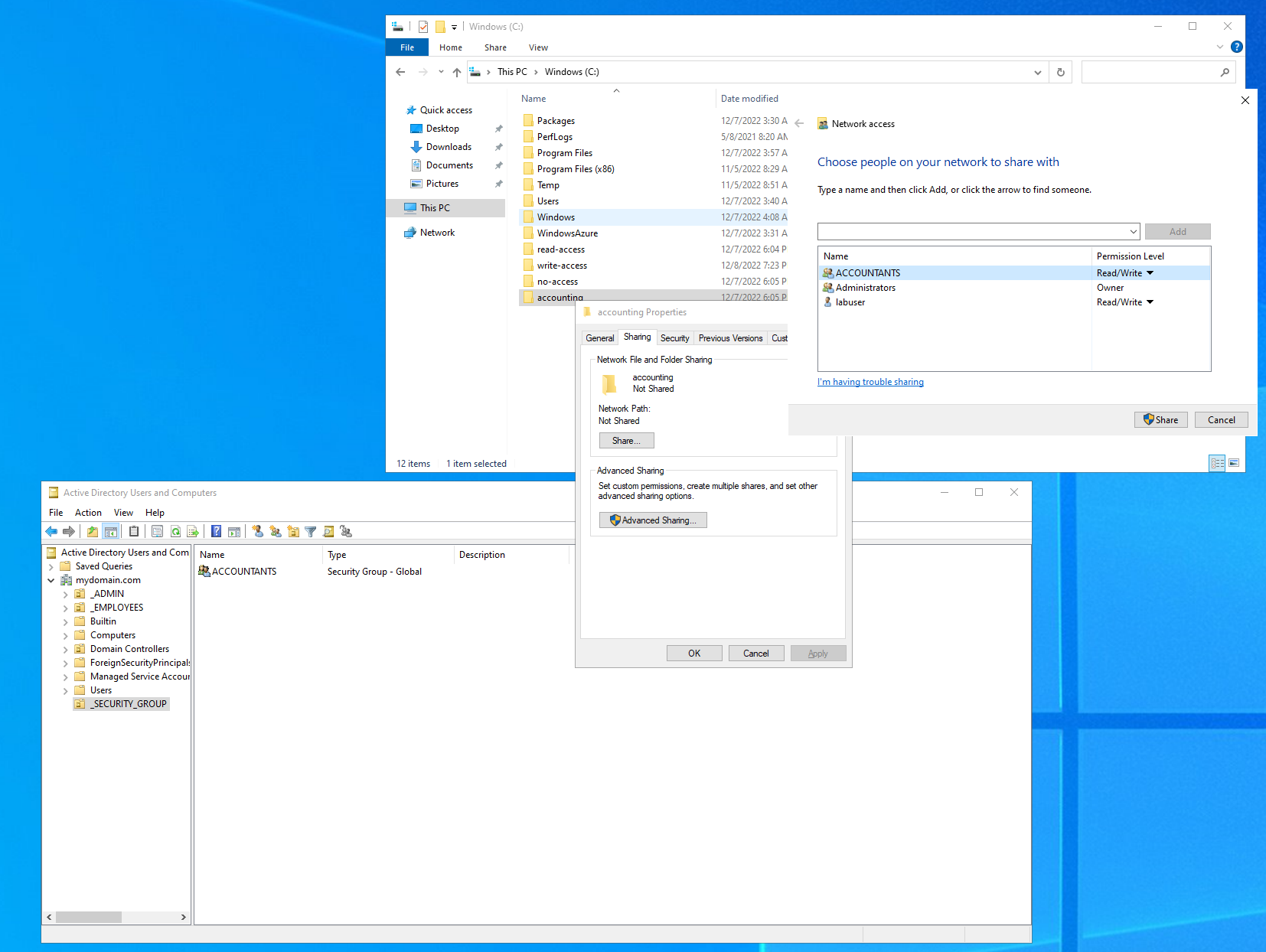Refresh the Active Directory view

[x=175, y=531]
